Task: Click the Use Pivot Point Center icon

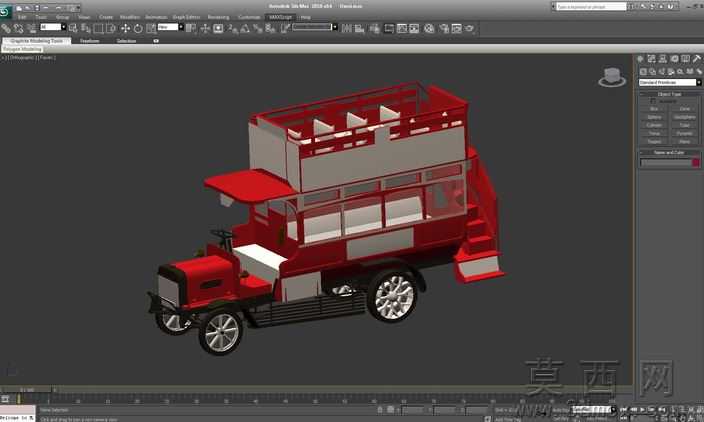Action: [x=191, y=28]
